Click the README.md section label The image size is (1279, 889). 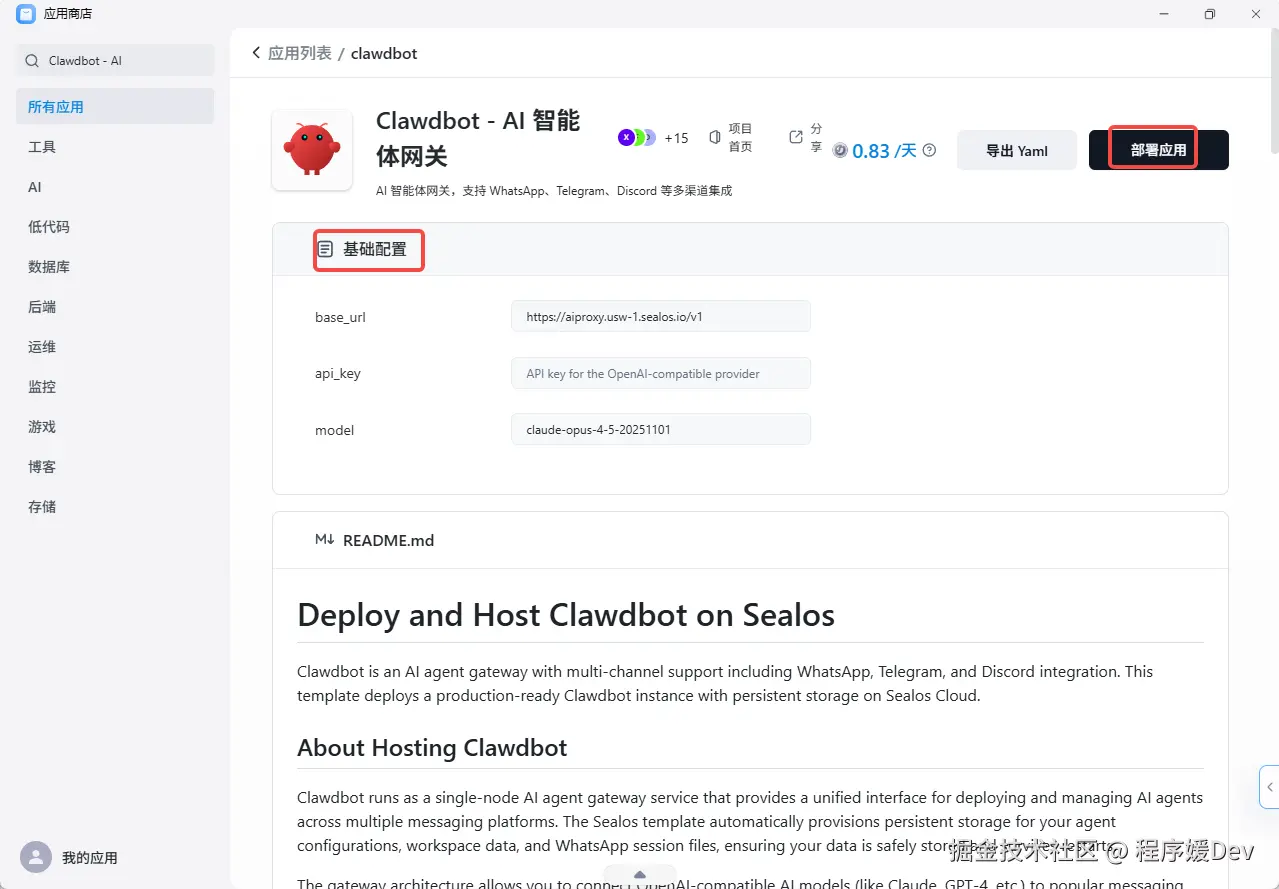coord(388,540)
